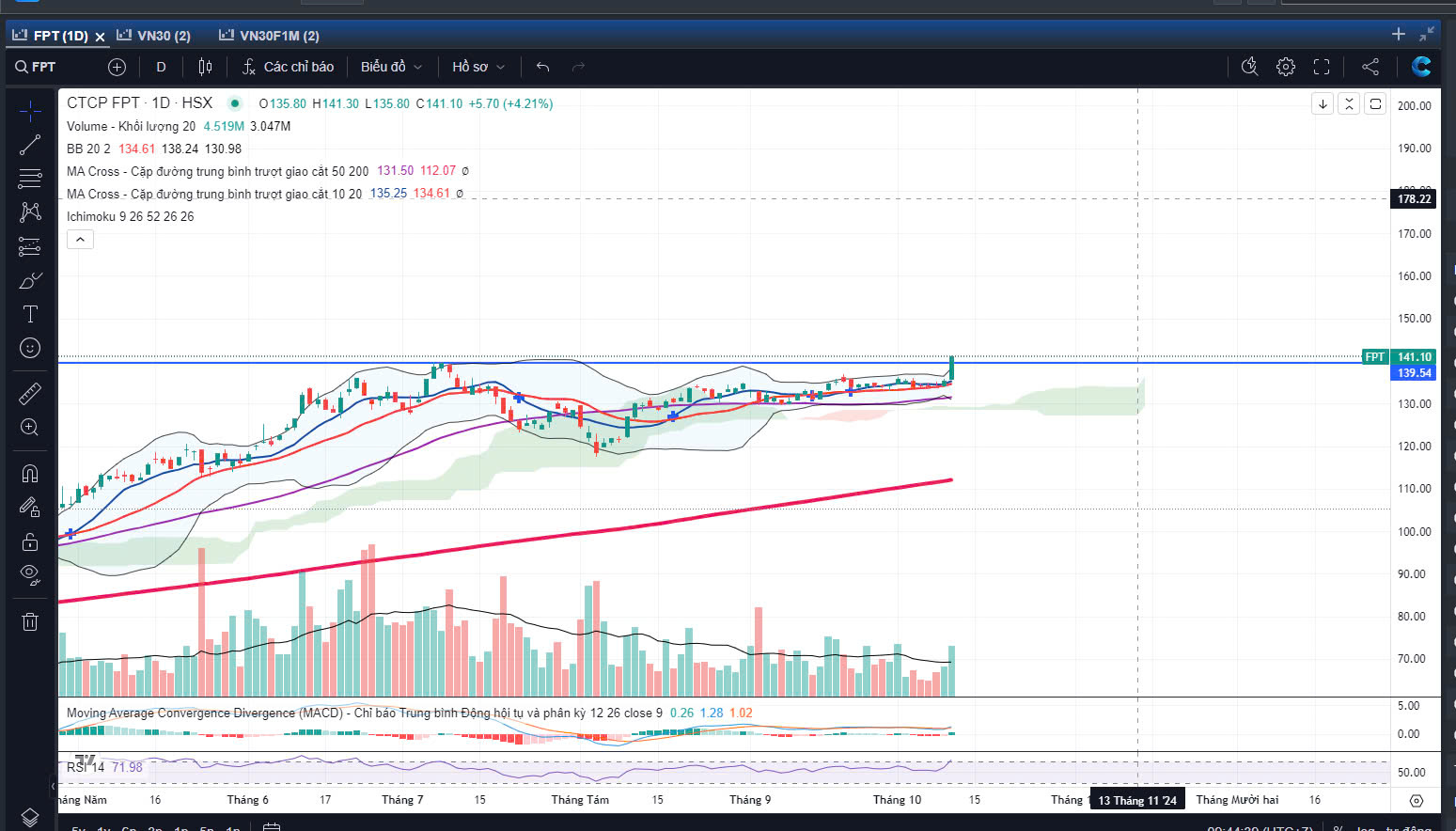
Task: Select the BB 20 2 indicator legend
Action: point(88,149)
